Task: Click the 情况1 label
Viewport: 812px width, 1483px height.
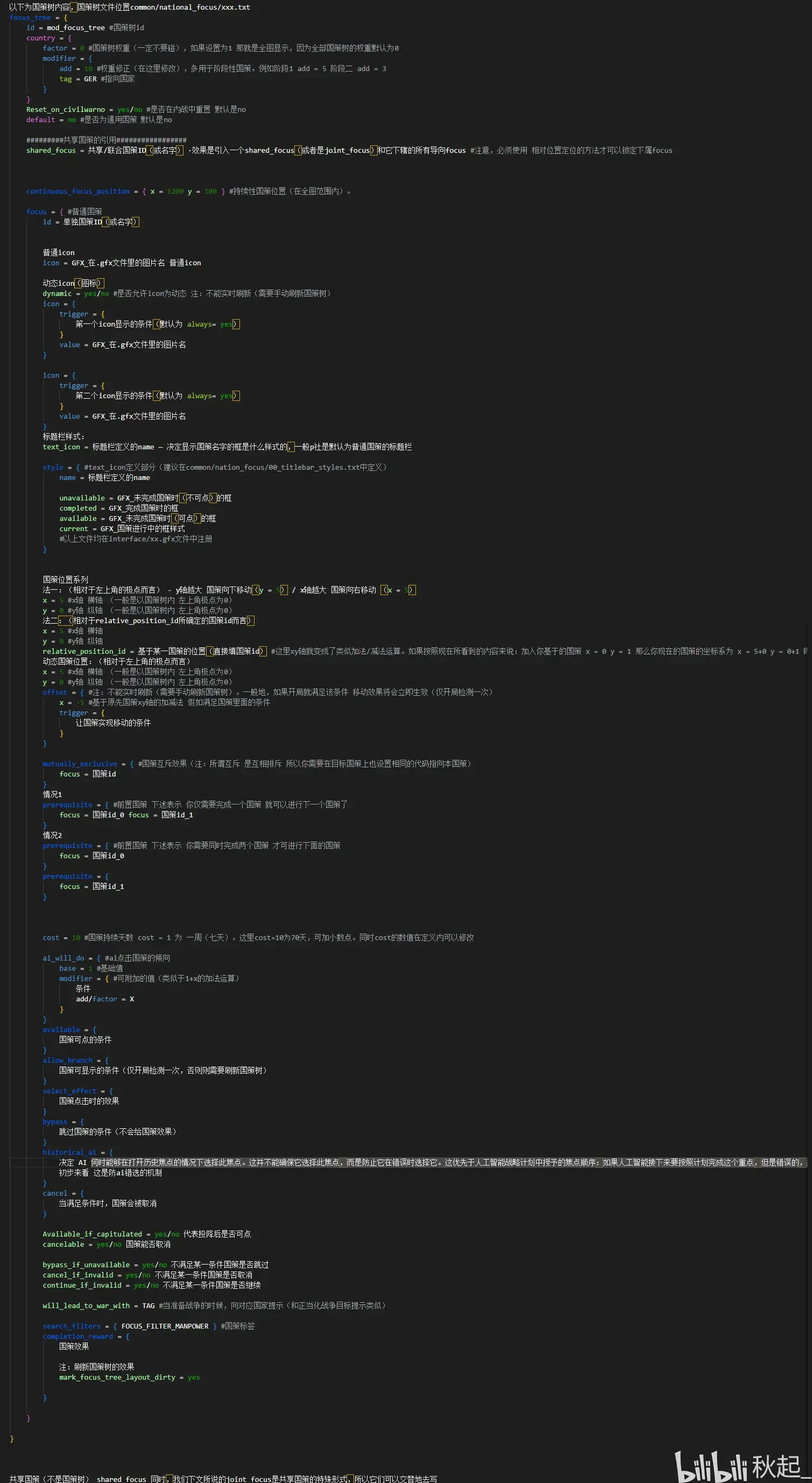Action: pos(52,794)
